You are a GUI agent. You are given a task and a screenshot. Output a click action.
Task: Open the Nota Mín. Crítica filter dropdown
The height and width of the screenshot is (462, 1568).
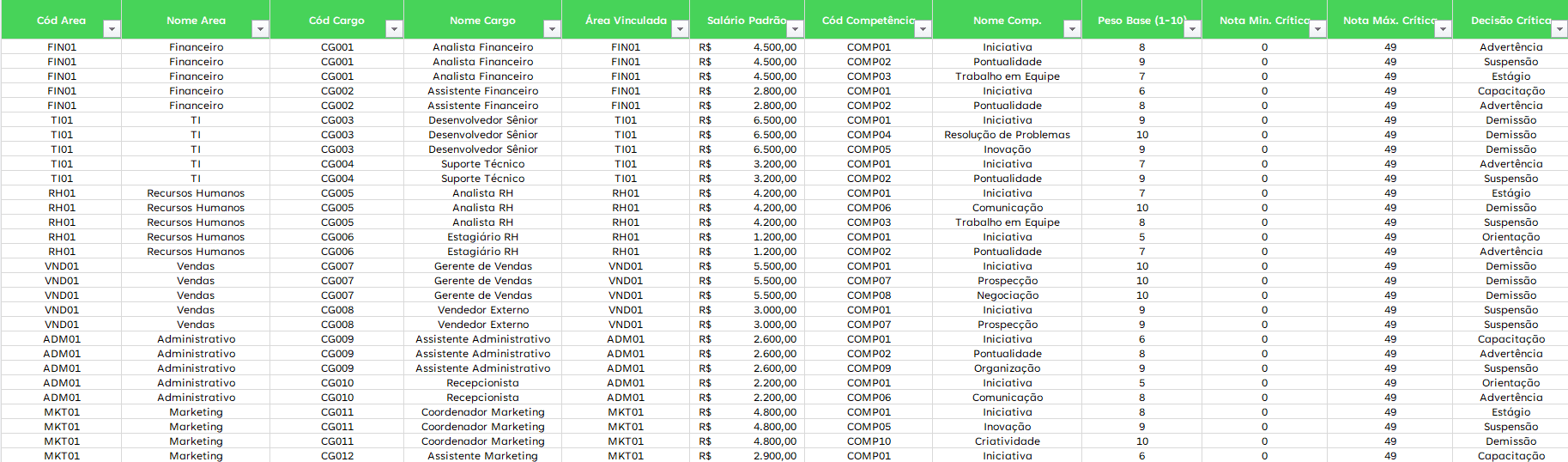(1317, 29)
